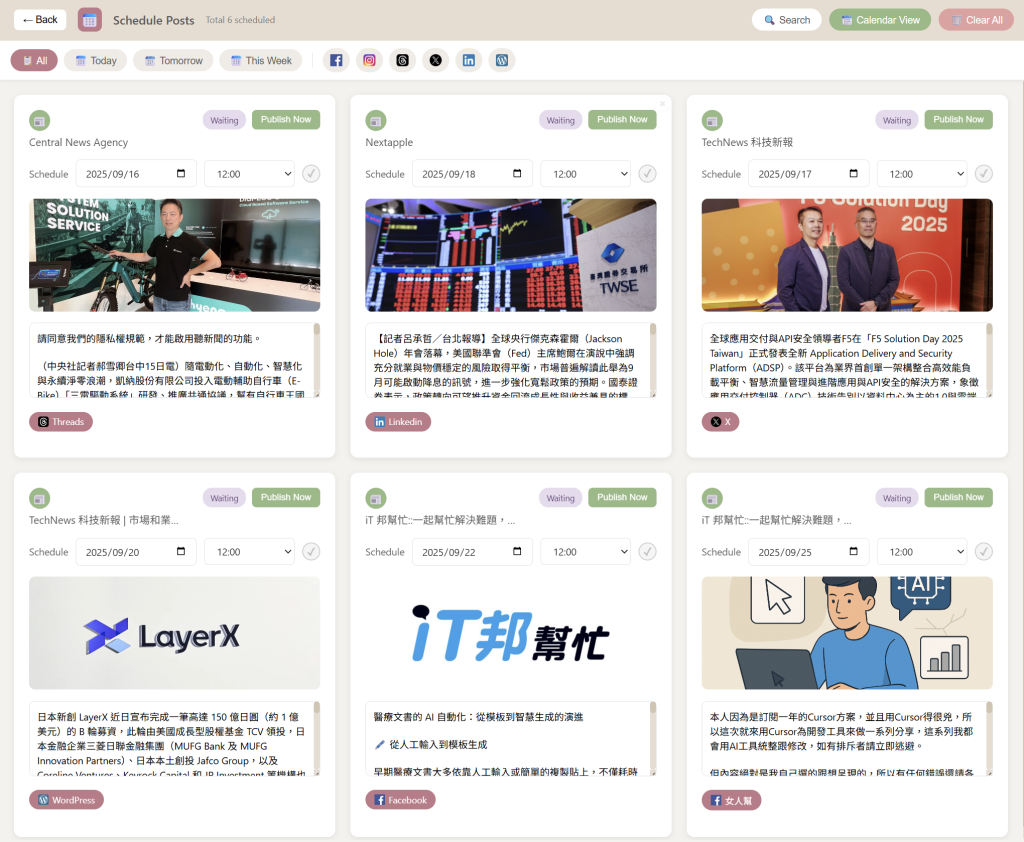1024x842 pixels.
Task: Filter posts by WordPress platform icon
Action: click(x=501, y=60)
